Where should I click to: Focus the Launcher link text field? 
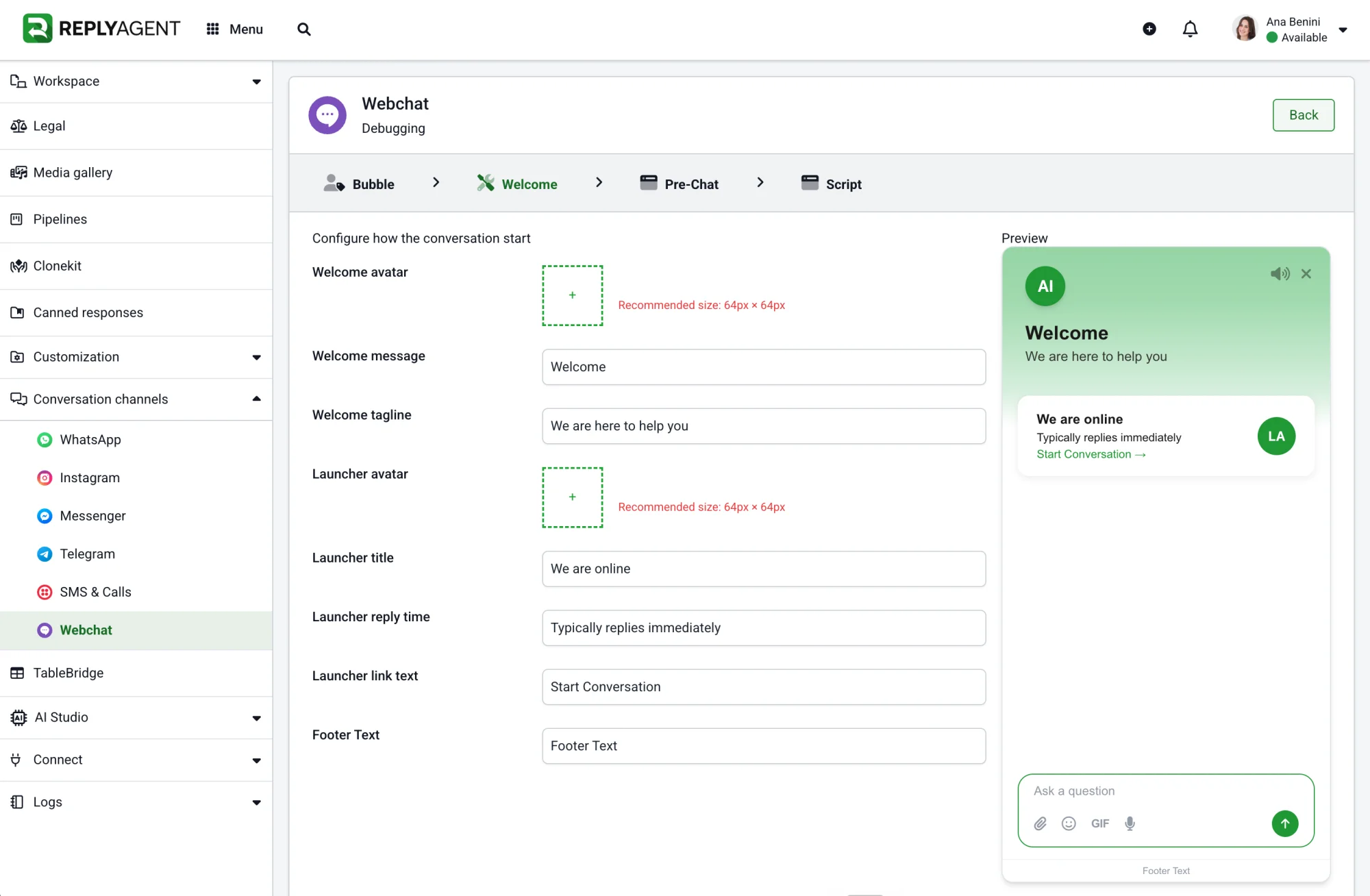coord(764,687)
